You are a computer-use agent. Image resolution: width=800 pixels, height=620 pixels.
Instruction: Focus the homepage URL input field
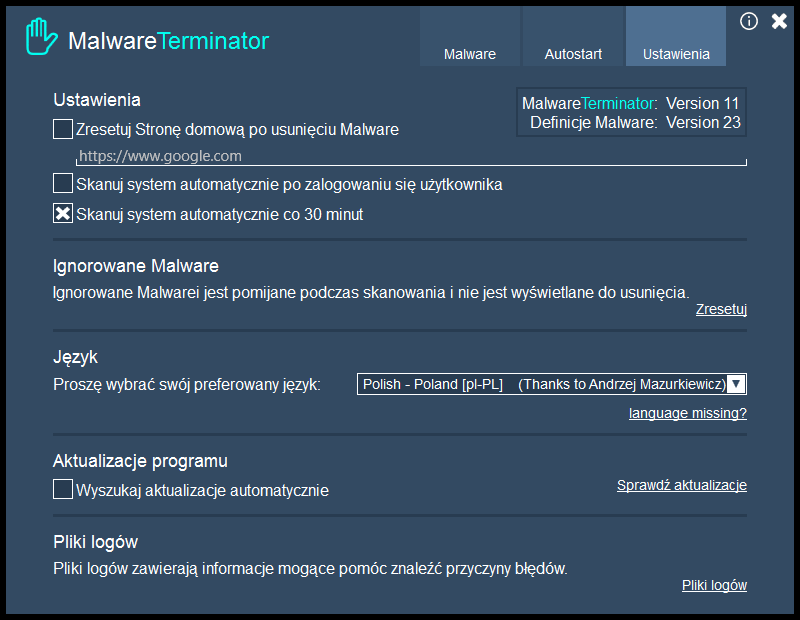click(411, 156)
